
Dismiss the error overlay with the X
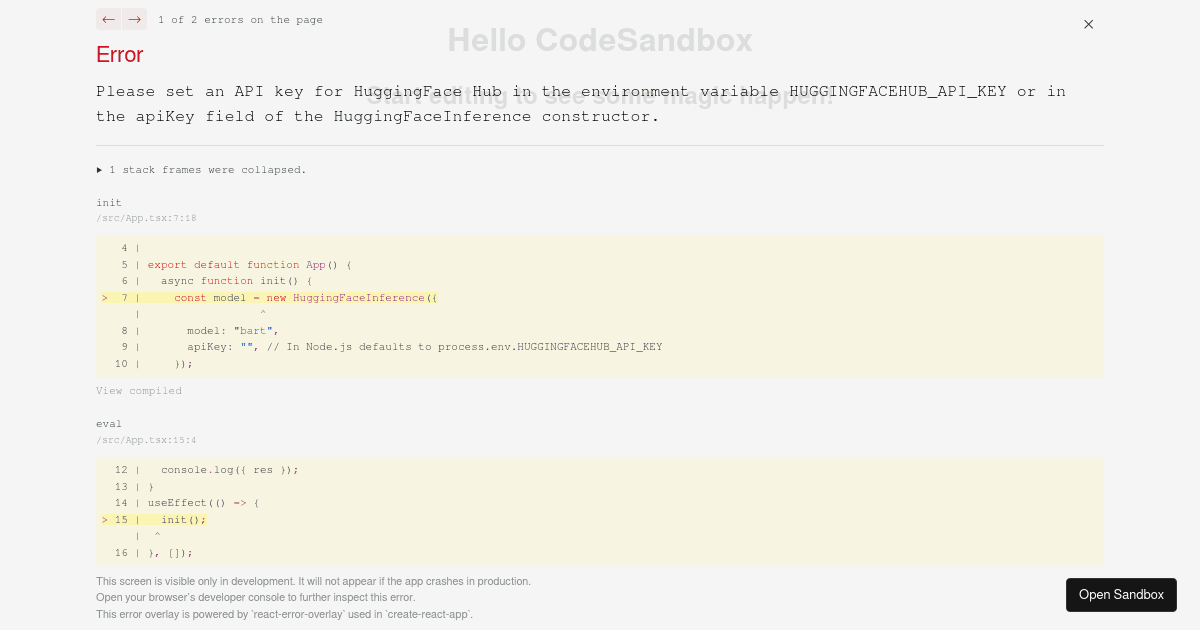click(x=1088, y=24)
